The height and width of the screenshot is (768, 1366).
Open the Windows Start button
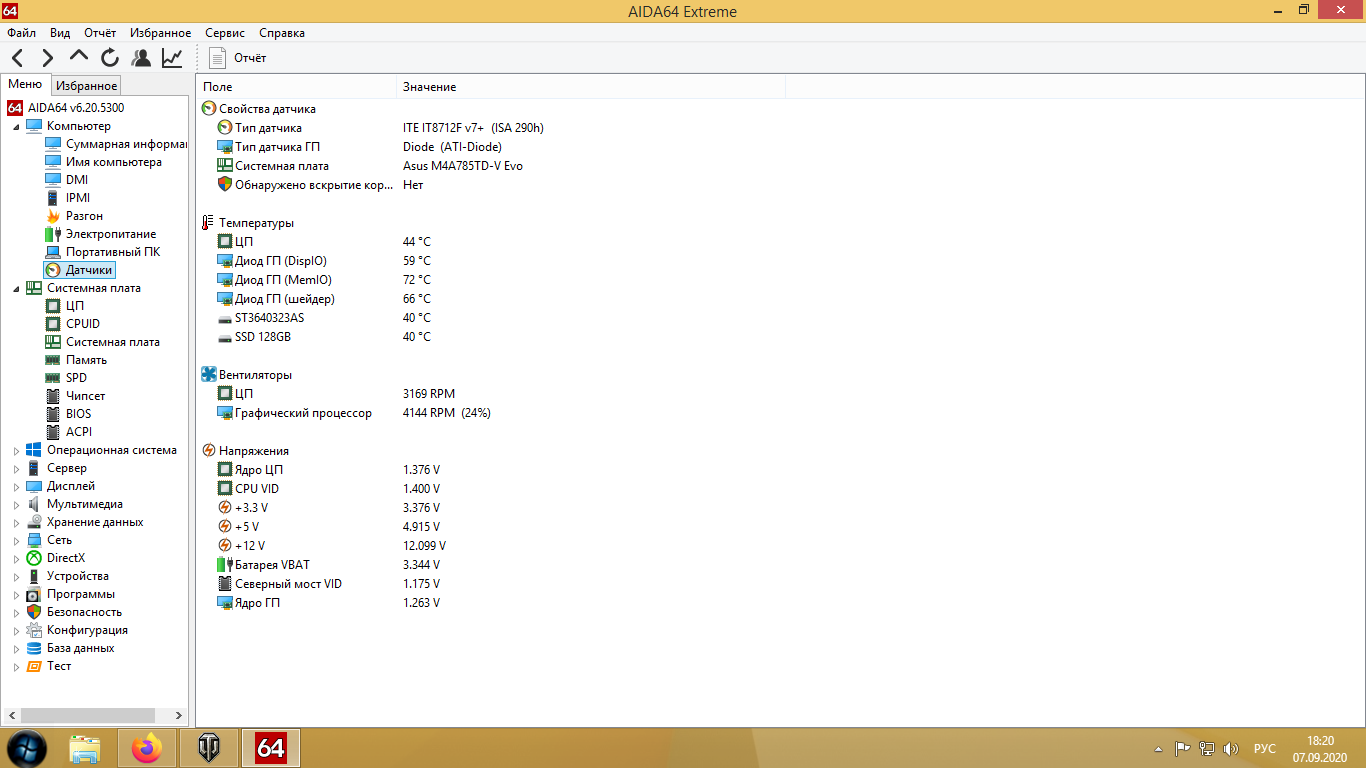click(x=26, y=748)
